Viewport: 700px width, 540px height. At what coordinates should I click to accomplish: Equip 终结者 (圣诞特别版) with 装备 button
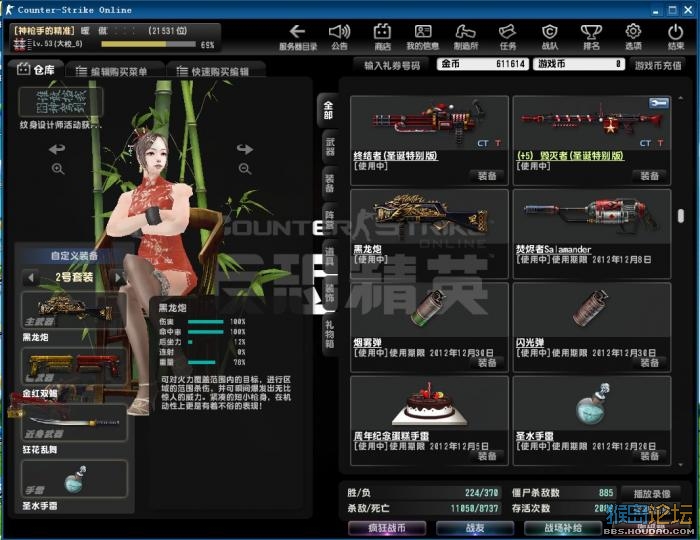(487, 176)
